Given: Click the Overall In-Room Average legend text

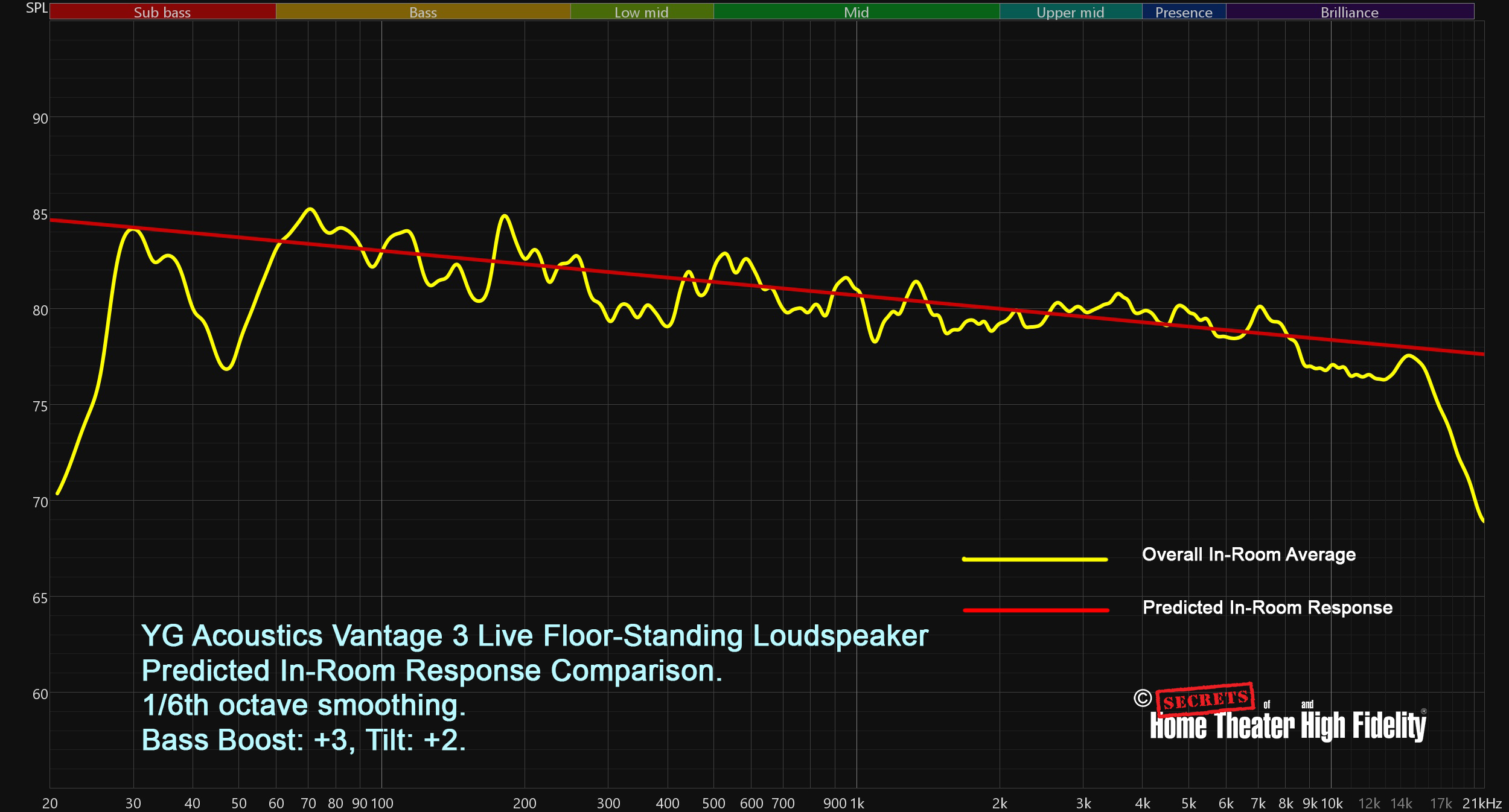Looking at the screenshot, I should (1248, 554).
